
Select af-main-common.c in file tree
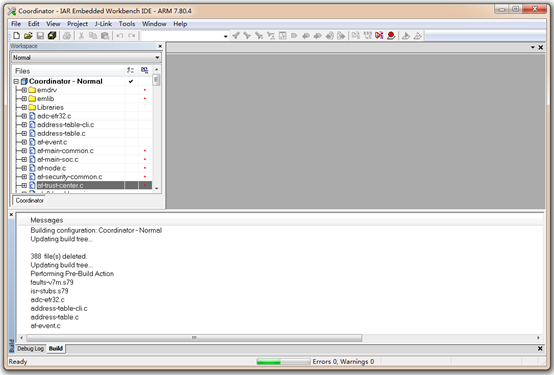(65, 151)
